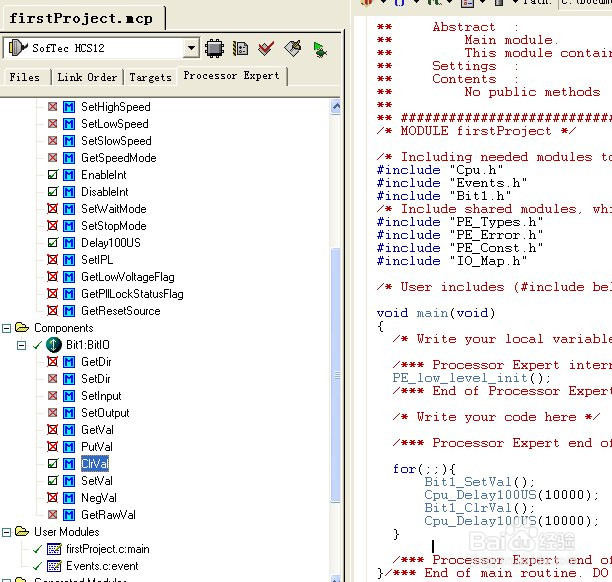The image size is (612, 582).
Task: Enable the NegVal method checkbox
Action: tap(52, 497)
